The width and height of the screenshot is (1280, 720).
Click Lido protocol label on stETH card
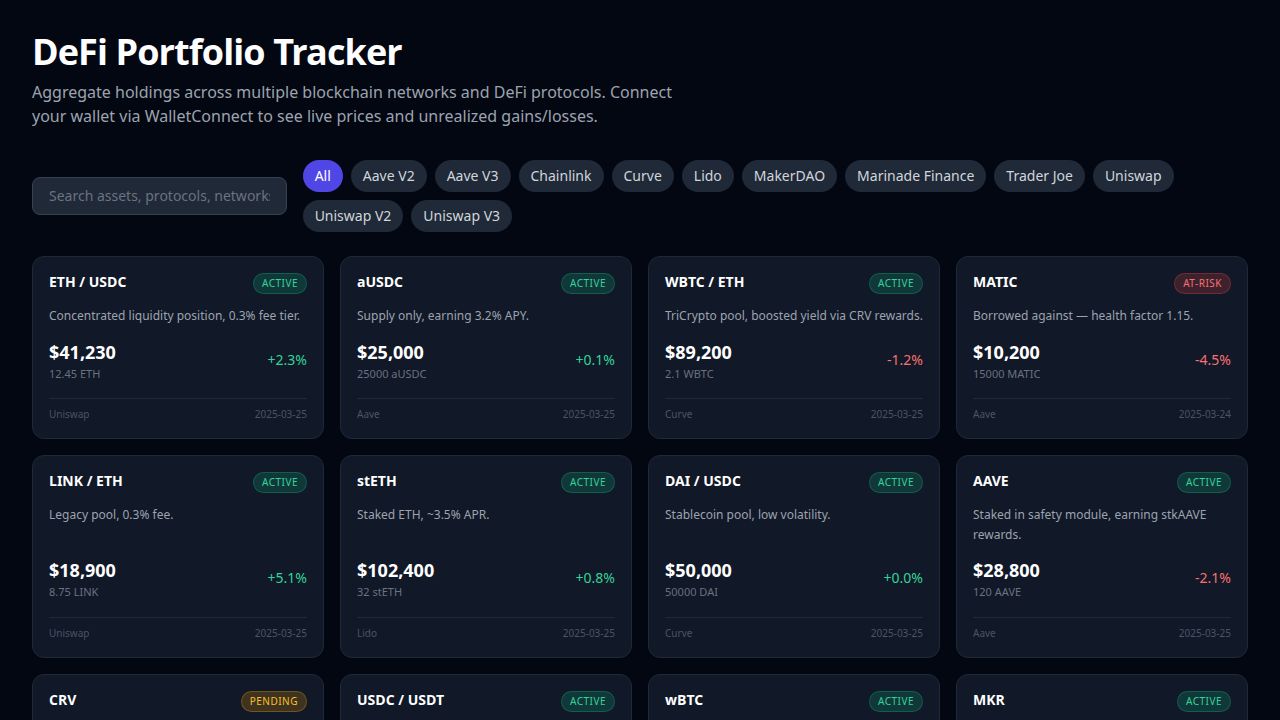click(366, 633)
